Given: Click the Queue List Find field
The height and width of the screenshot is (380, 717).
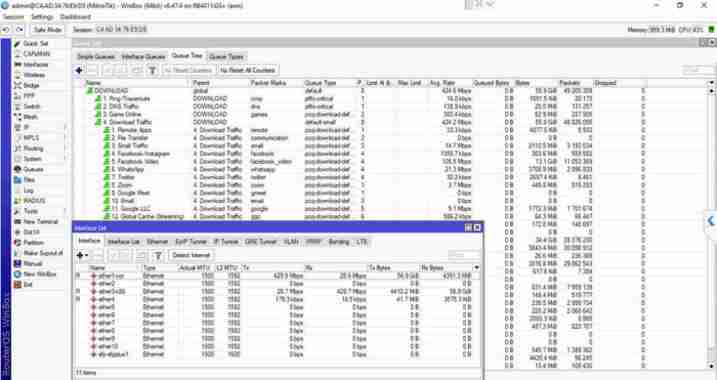Looking at the screenshot, I should [x=696, y=70].
